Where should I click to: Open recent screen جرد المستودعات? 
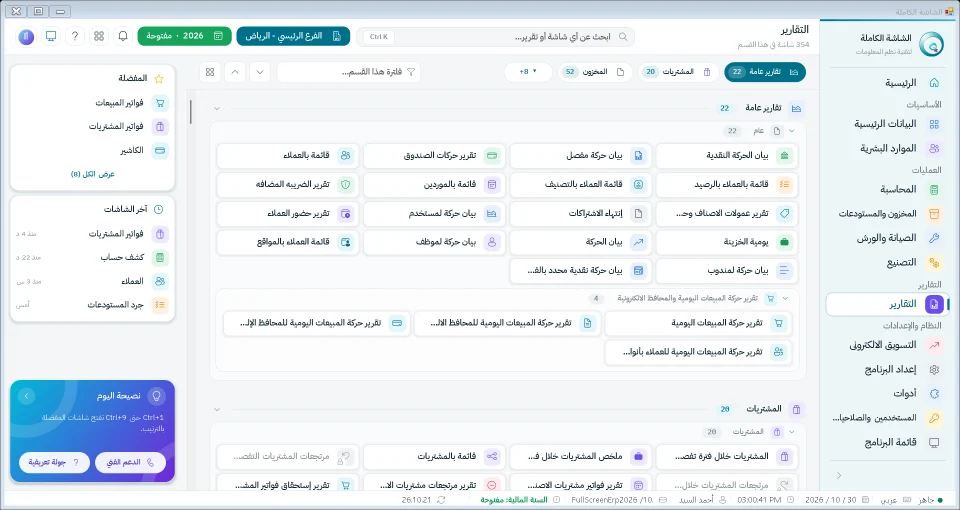(x=92, y=304)
